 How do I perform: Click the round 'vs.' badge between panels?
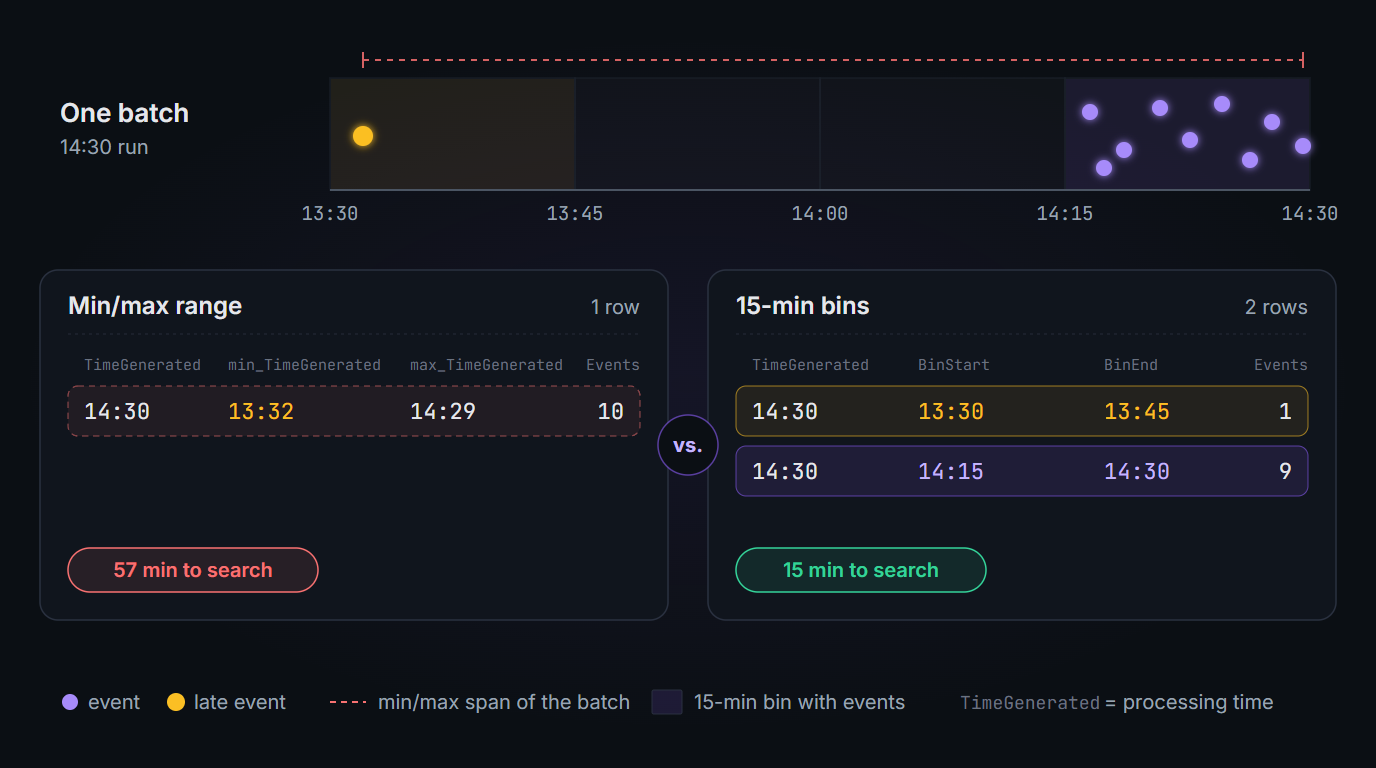click(688, 445)
